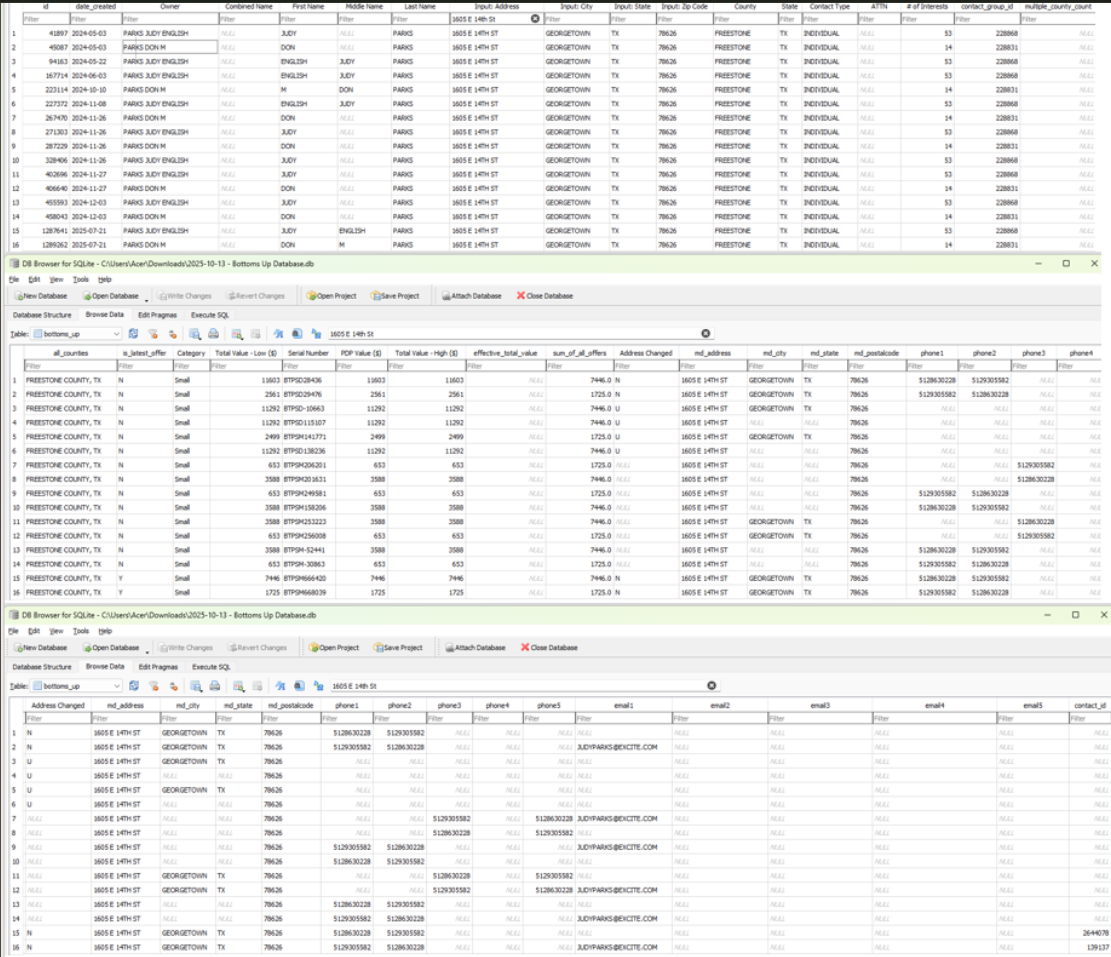Select id 1289262 cell in top table
1111x957 pixels.
46,245
